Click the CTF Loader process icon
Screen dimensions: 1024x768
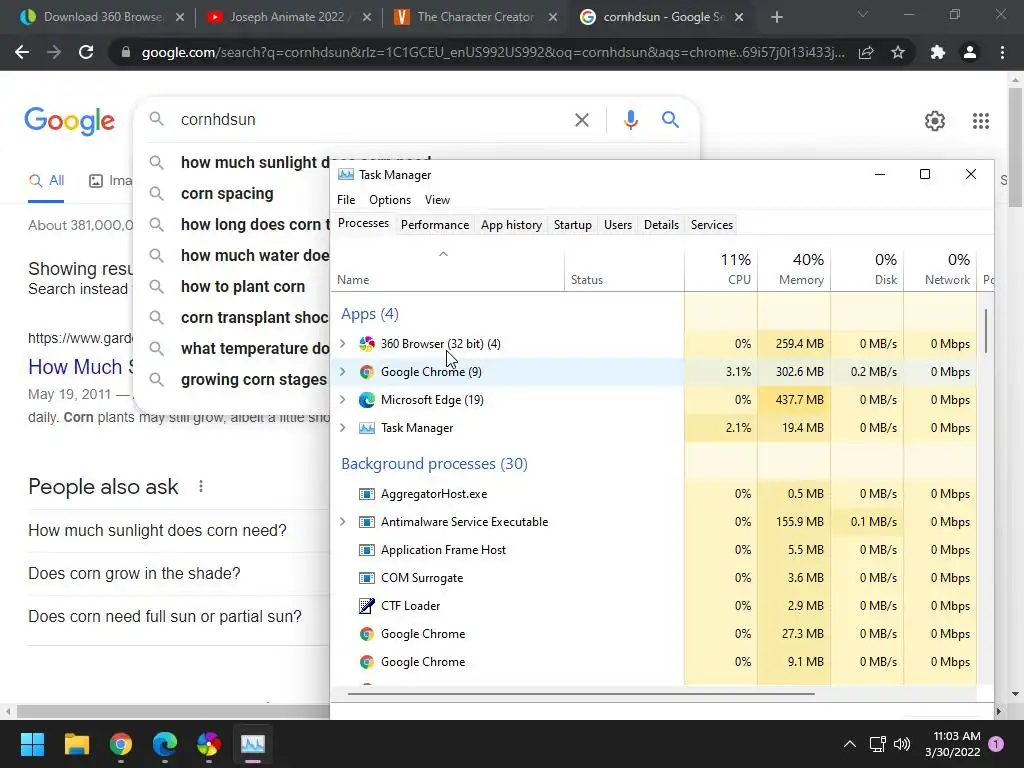tap(367, 605)
